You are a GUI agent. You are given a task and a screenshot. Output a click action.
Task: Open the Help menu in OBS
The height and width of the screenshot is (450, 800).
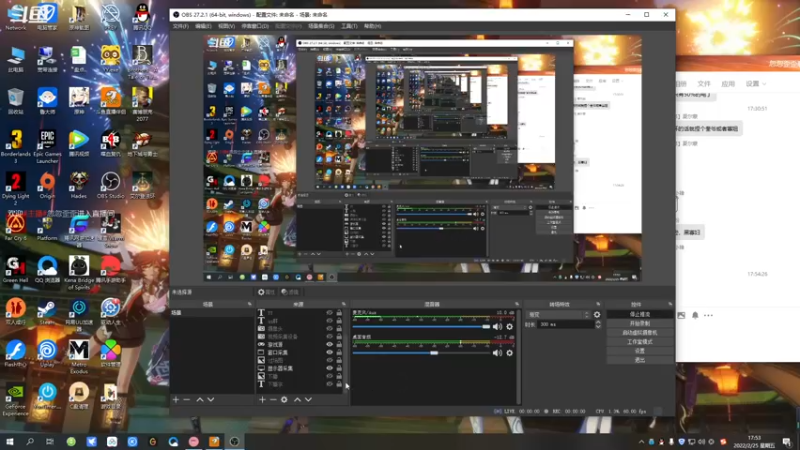click(372, 26)
